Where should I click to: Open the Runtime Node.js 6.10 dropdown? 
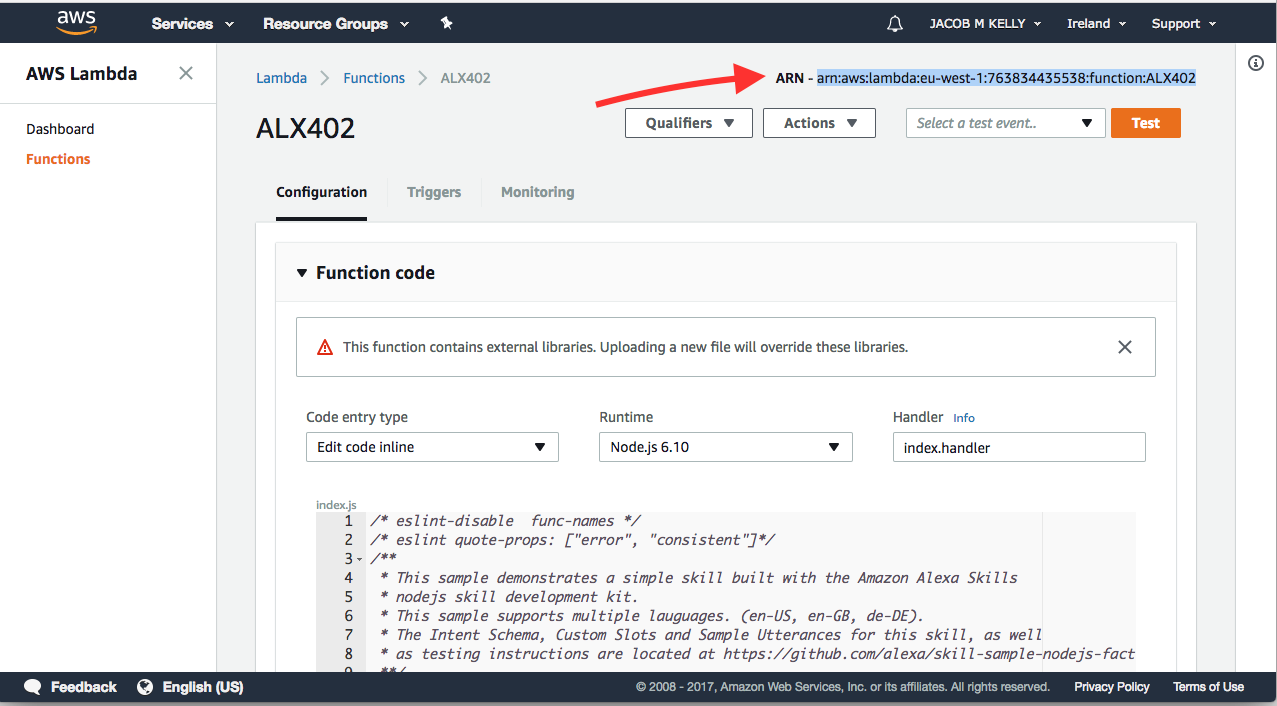tap(725, 447)
